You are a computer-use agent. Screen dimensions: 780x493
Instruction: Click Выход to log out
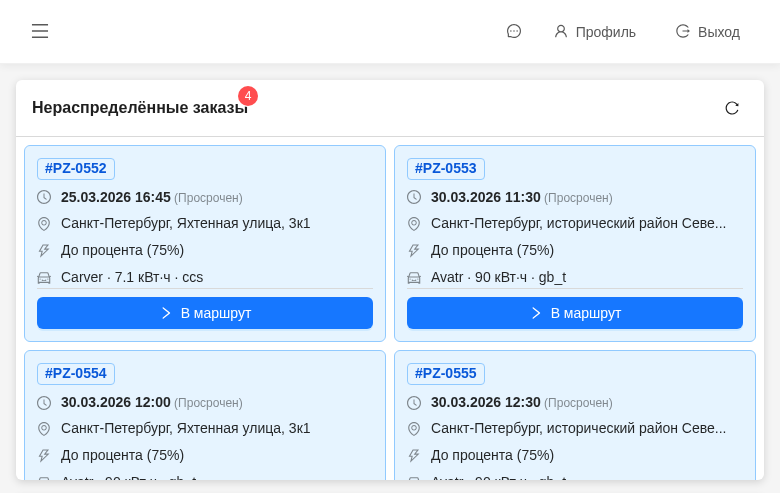[x=708, y=31]
